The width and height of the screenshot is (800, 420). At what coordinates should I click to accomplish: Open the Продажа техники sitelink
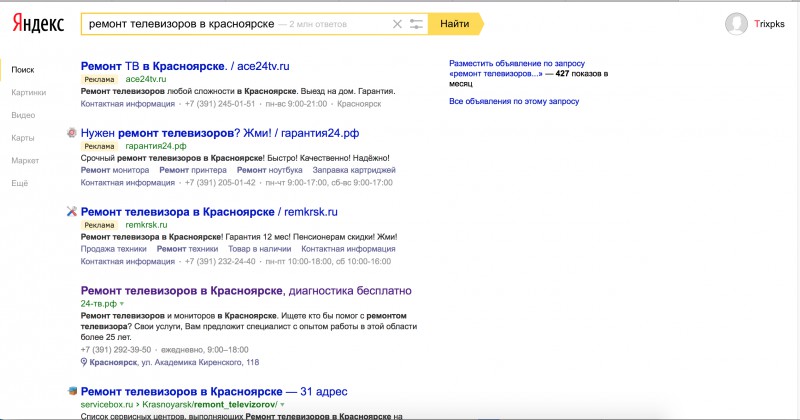point(113,249)
